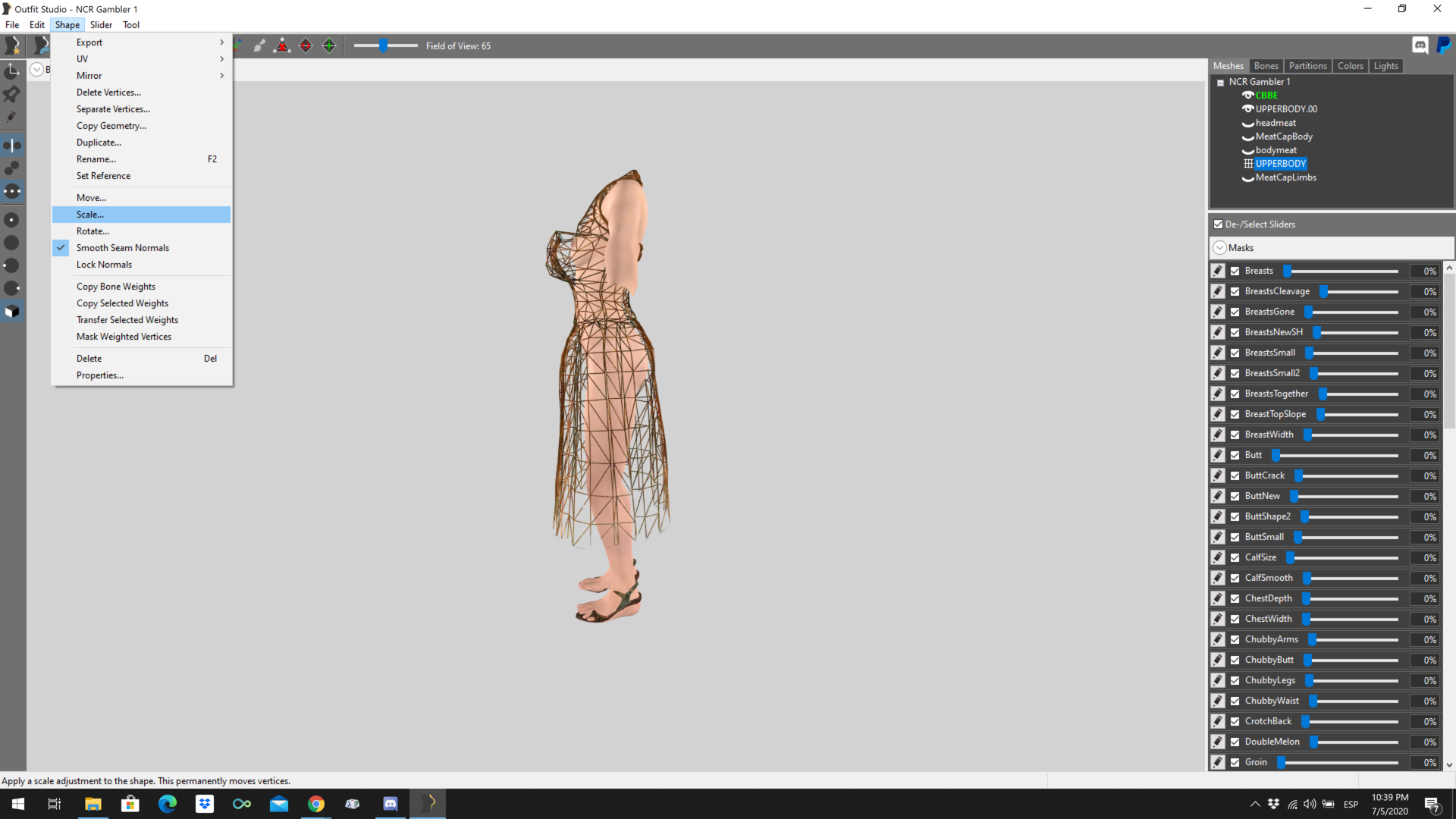The width and height of the screenshot is (1456, 819).
Task: Show the hidden MeatCapBody mesh
Action: tap(1247, 136)
